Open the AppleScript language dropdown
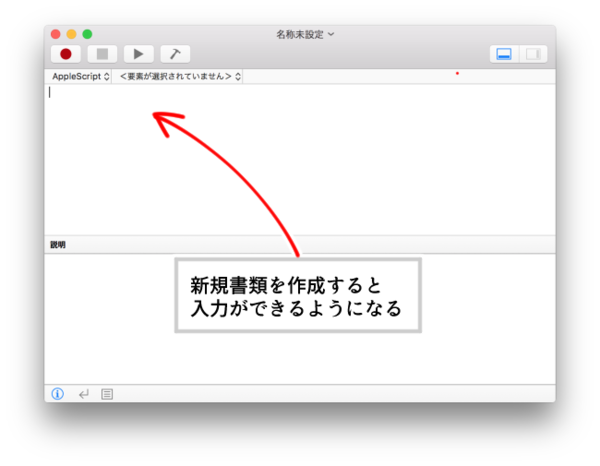Viewport: 600px width, 466px height. click(x=81, y=77)
